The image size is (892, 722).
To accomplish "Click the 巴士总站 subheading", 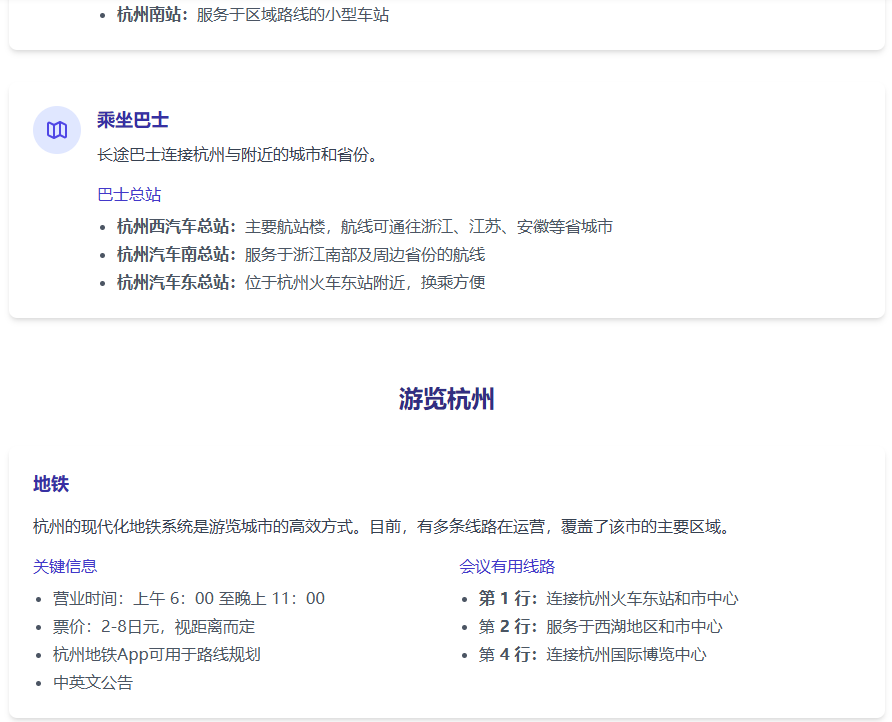I will click(x=129, y=195).
